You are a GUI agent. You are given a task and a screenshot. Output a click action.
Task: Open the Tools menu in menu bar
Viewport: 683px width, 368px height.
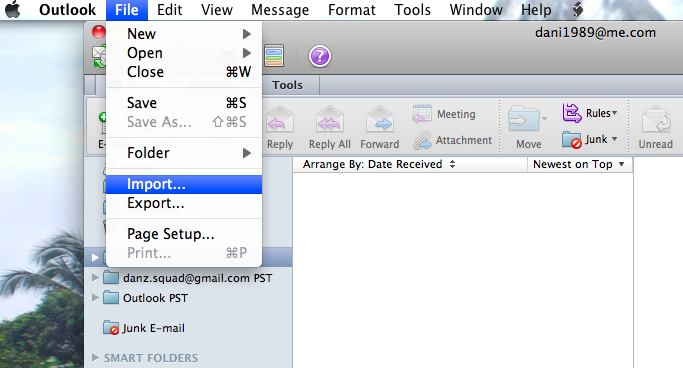pos(412,10)
